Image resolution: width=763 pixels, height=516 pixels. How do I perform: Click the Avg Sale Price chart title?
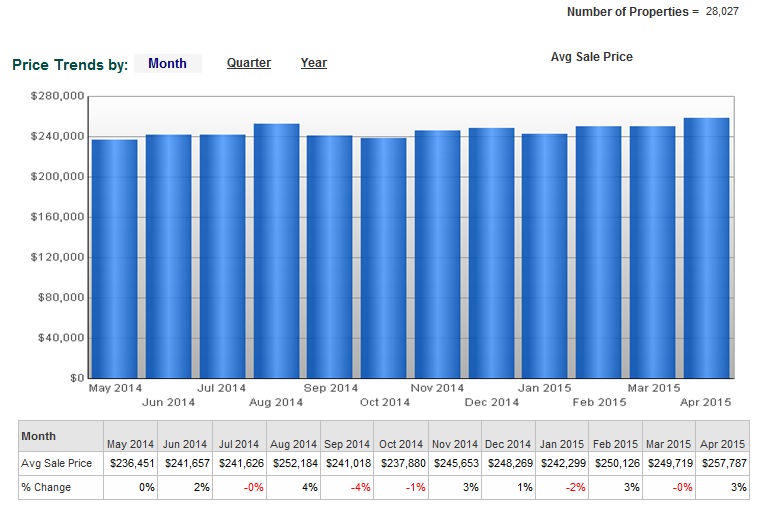[591, 57]
